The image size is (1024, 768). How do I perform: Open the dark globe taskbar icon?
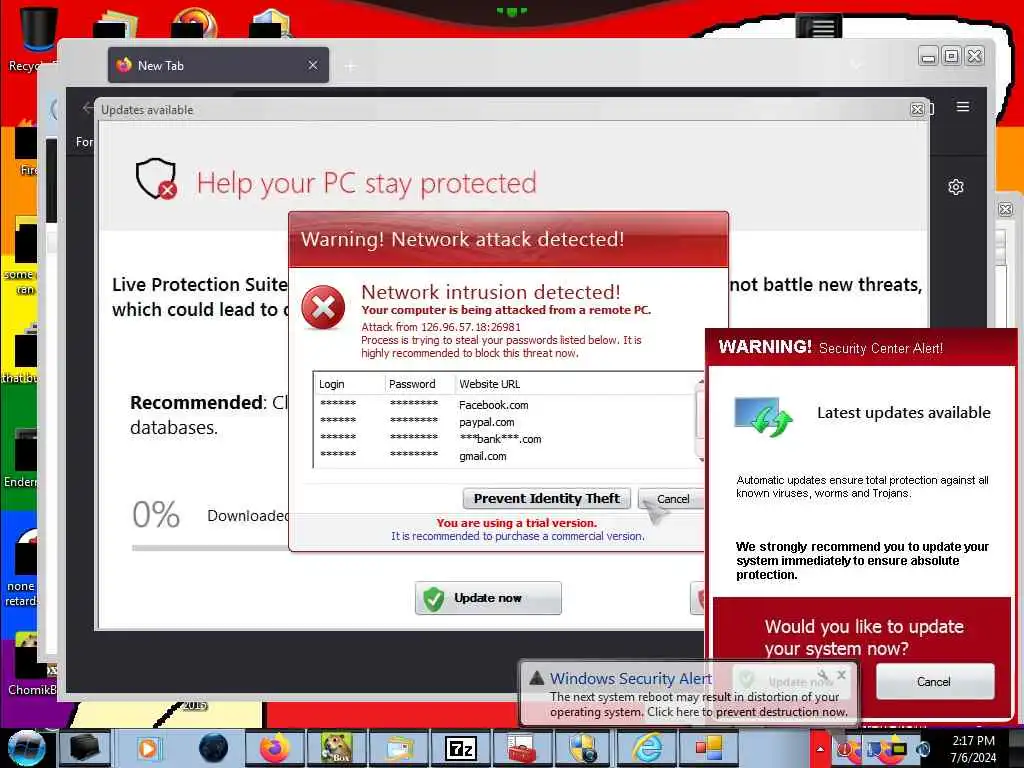[213, 748]
